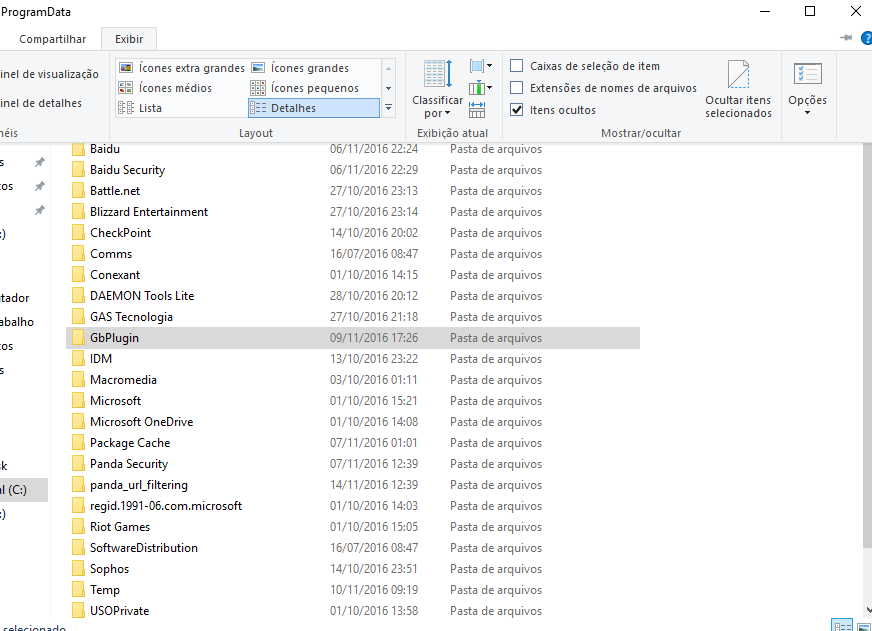Click the Package Cache folder name
The image size is (872, 631).
130,443
